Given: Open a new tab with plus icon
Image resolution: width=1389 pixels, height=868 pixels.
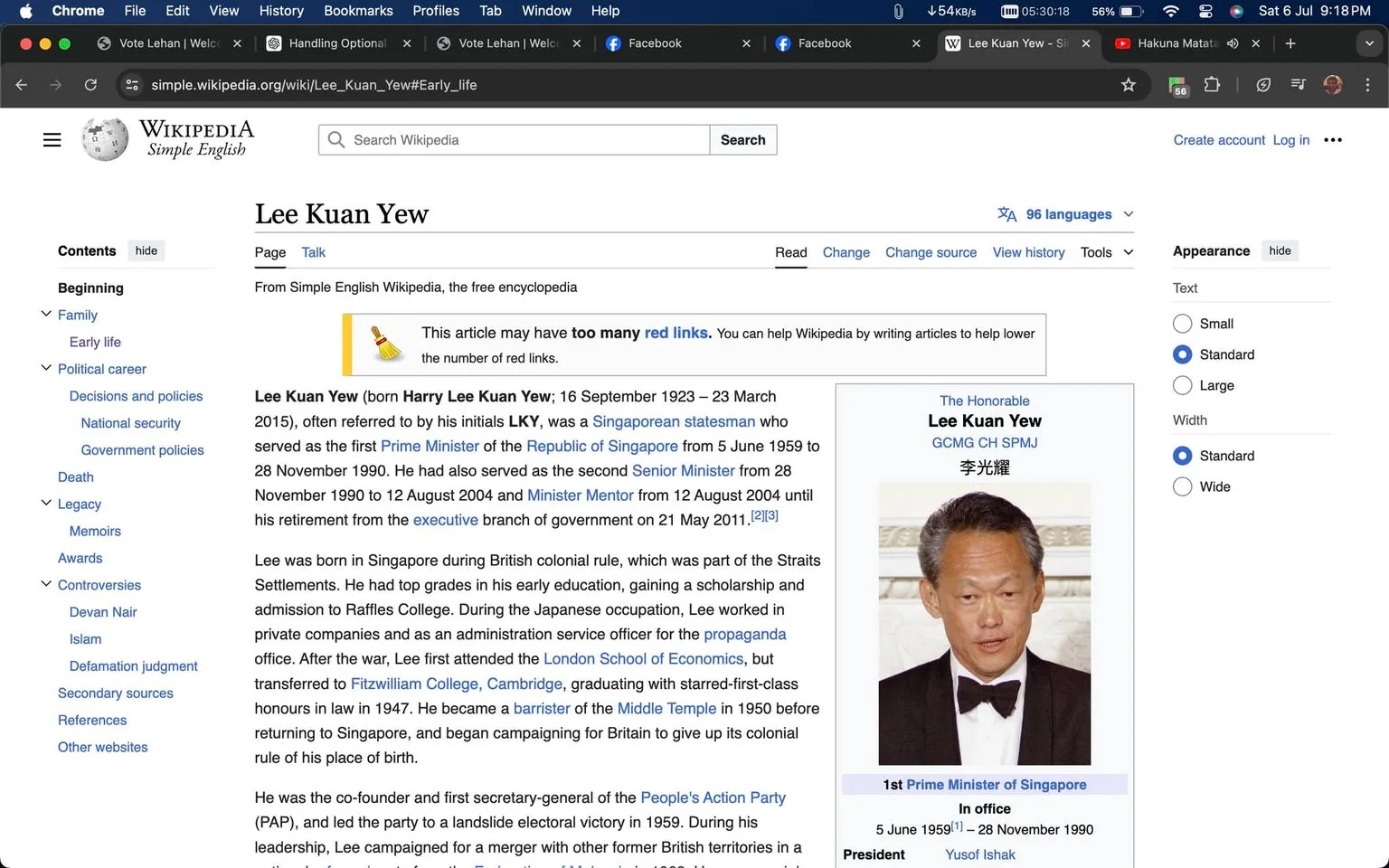Looking at the screenshot, I should pyautogui.click(x=1290, y=43).
